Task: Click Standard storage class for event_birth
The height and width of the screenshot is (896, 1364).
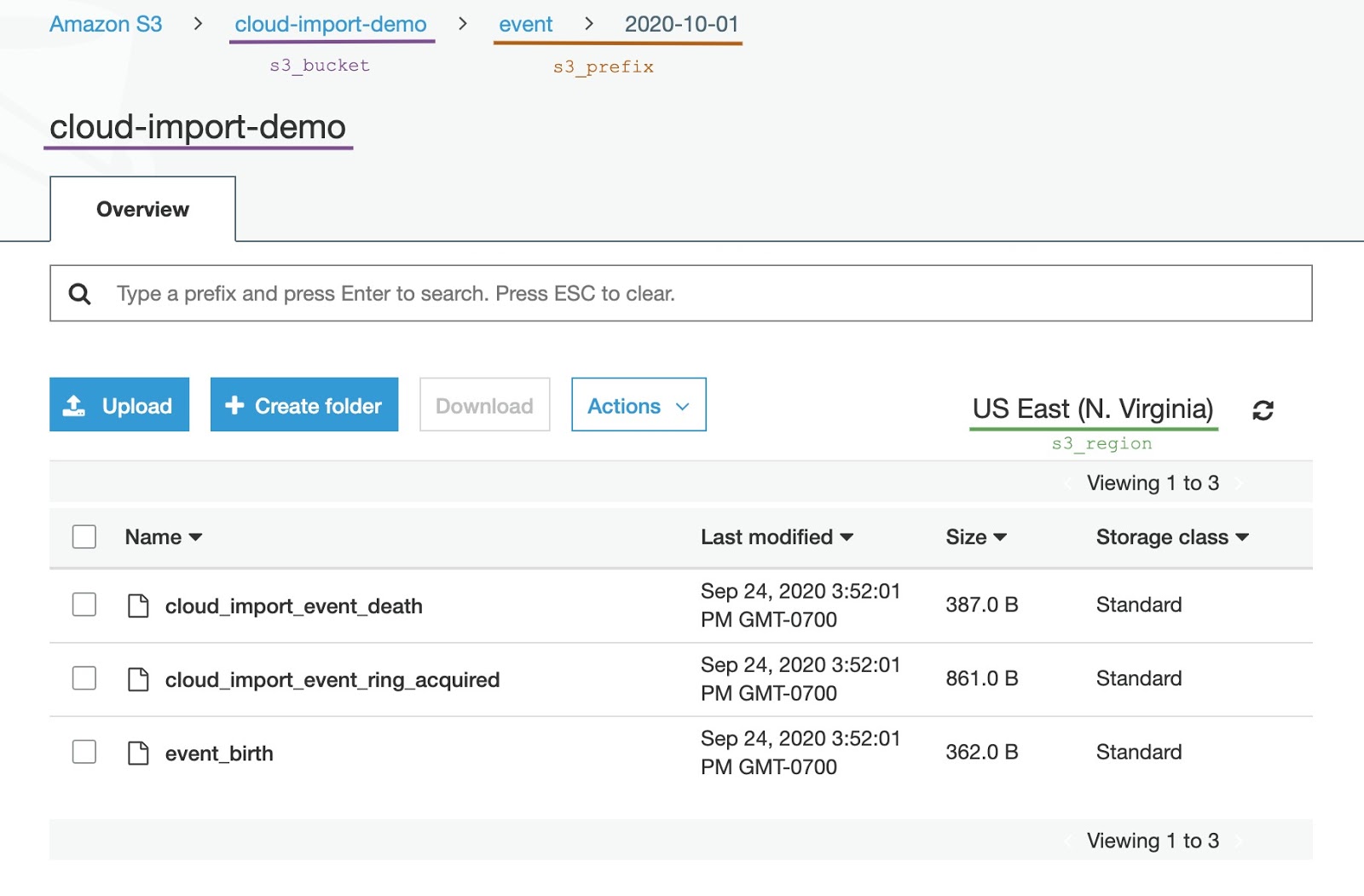Action: [x=1139, y=752]
